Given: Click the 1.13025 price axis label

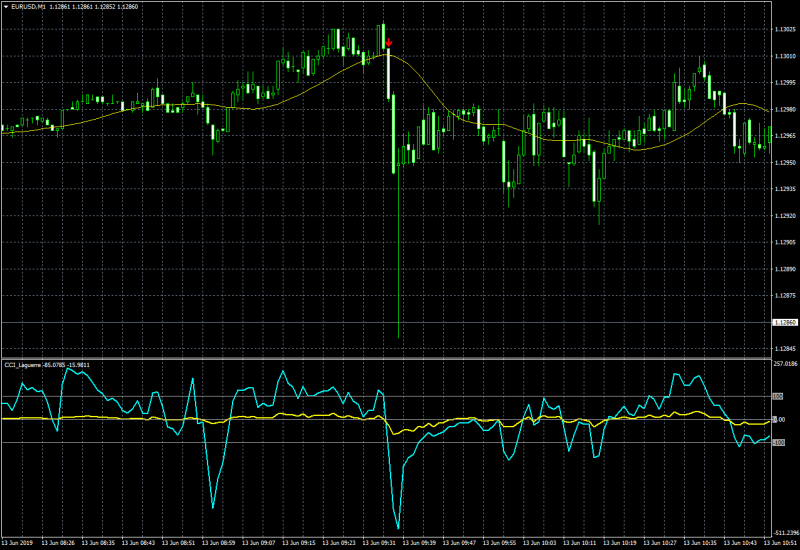Looking at the screenshot, I should 785,30.
